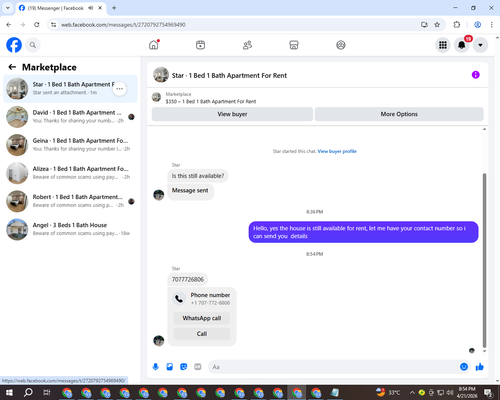Close the Messenger tab
Image resolution: width=500 pixels, height=400 pixels.
pos(100,8)
